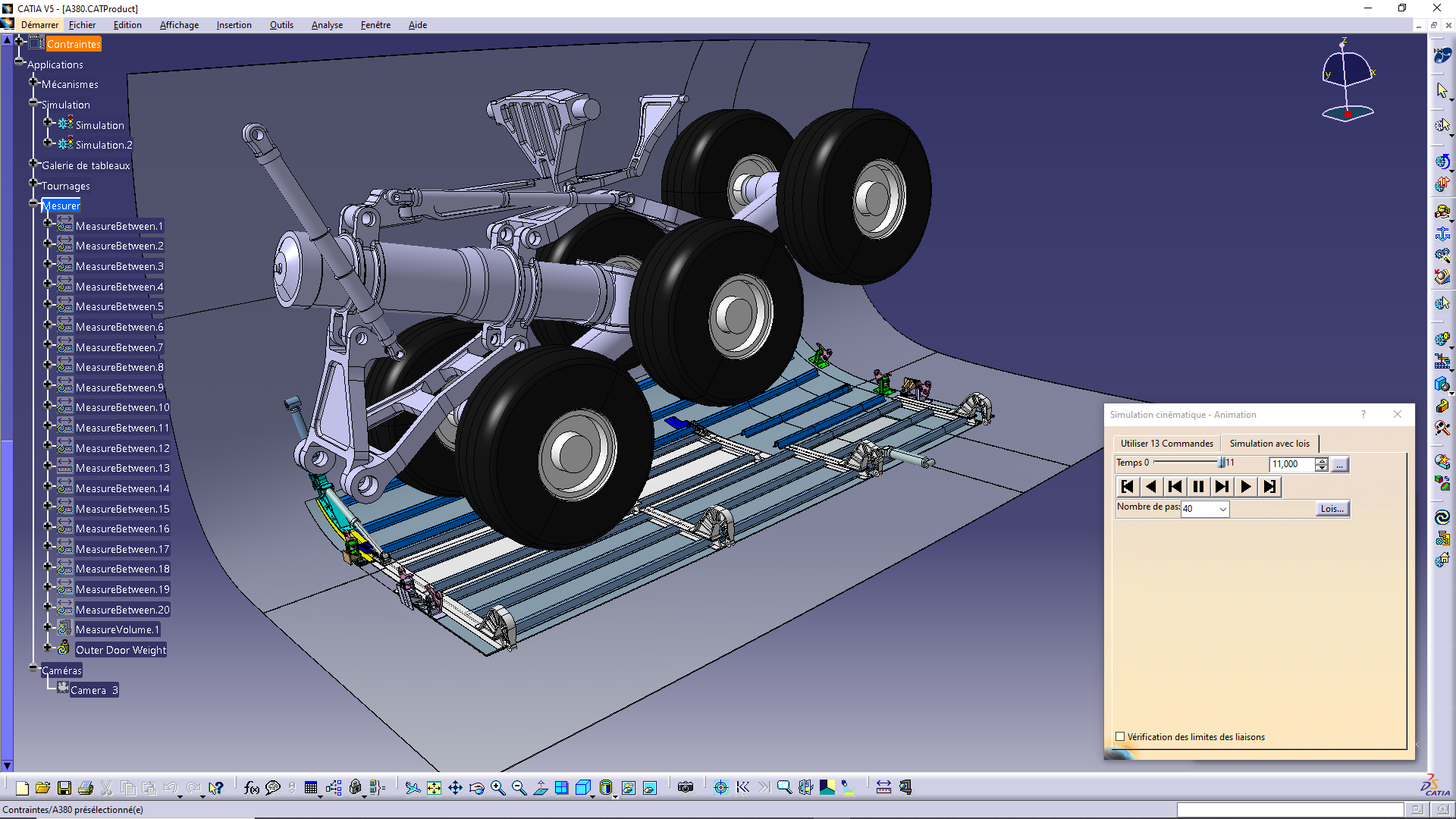The image size is (1456, 819).
Task: Enable Vérification des limites des liaisons checkbox
Action: pyautogui.click(x=1120, y=736)
